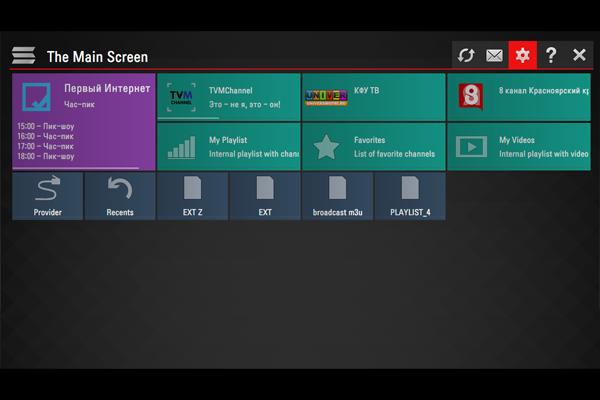600x400 pixels.
Task: Click the current show Час-пик subtitle
Action: 79,104
